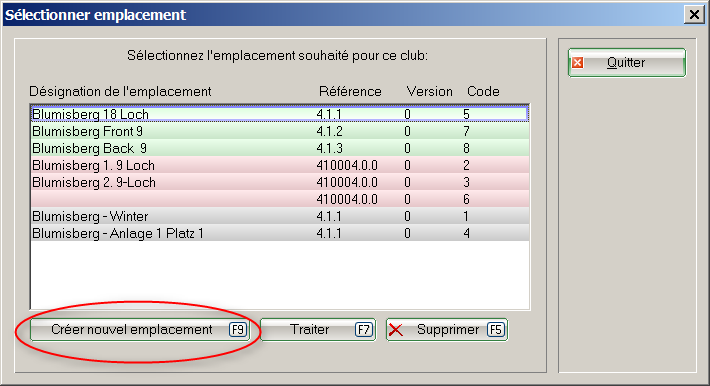Click reference 4.1.3 in the list
This screenshot has width=710, height=386.
(330, 148)
